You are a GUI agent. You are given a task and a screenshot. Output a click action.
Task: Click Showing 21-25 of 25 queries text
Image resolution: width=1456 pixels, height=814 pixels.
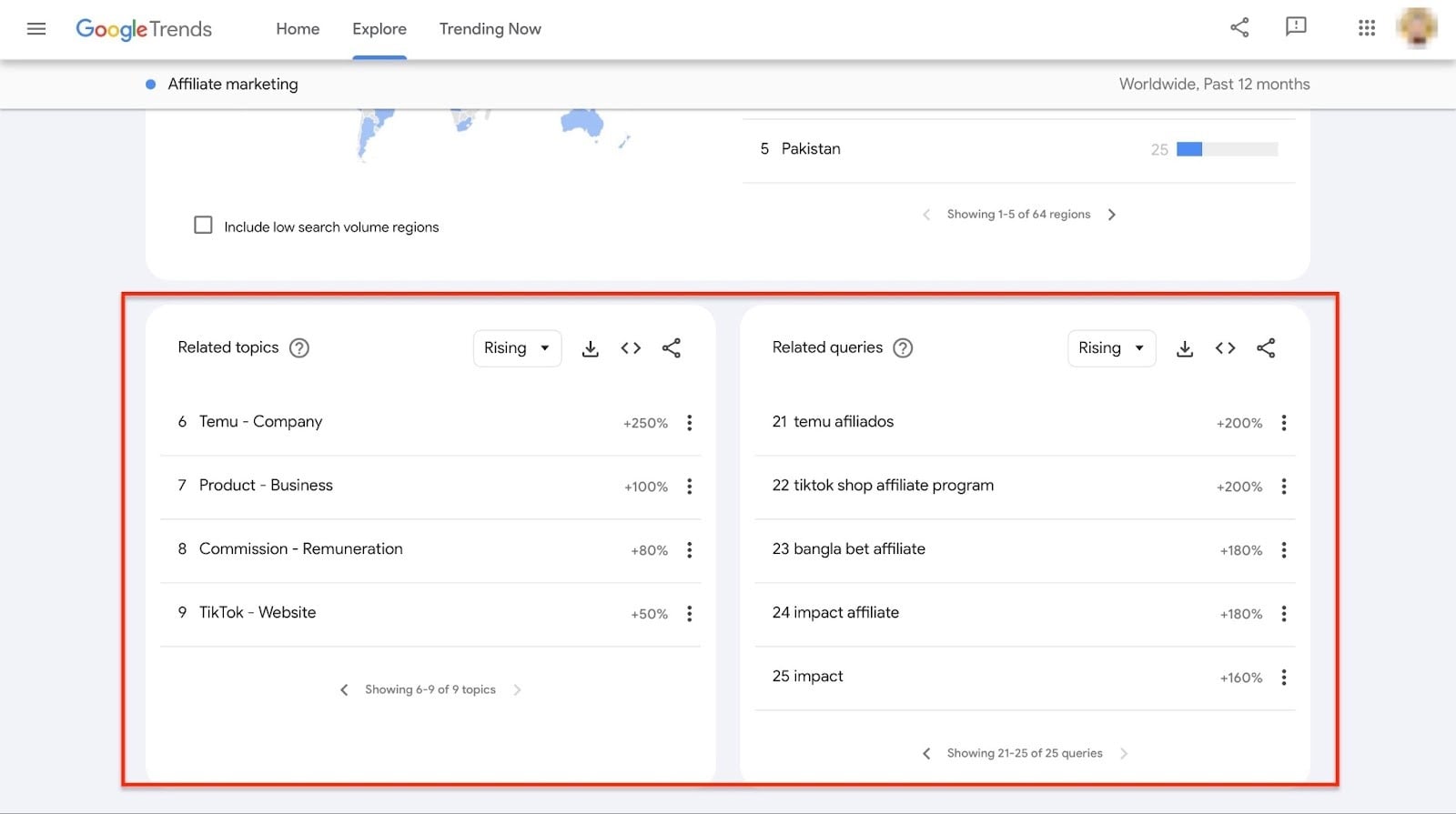[x=1025, y=753]
